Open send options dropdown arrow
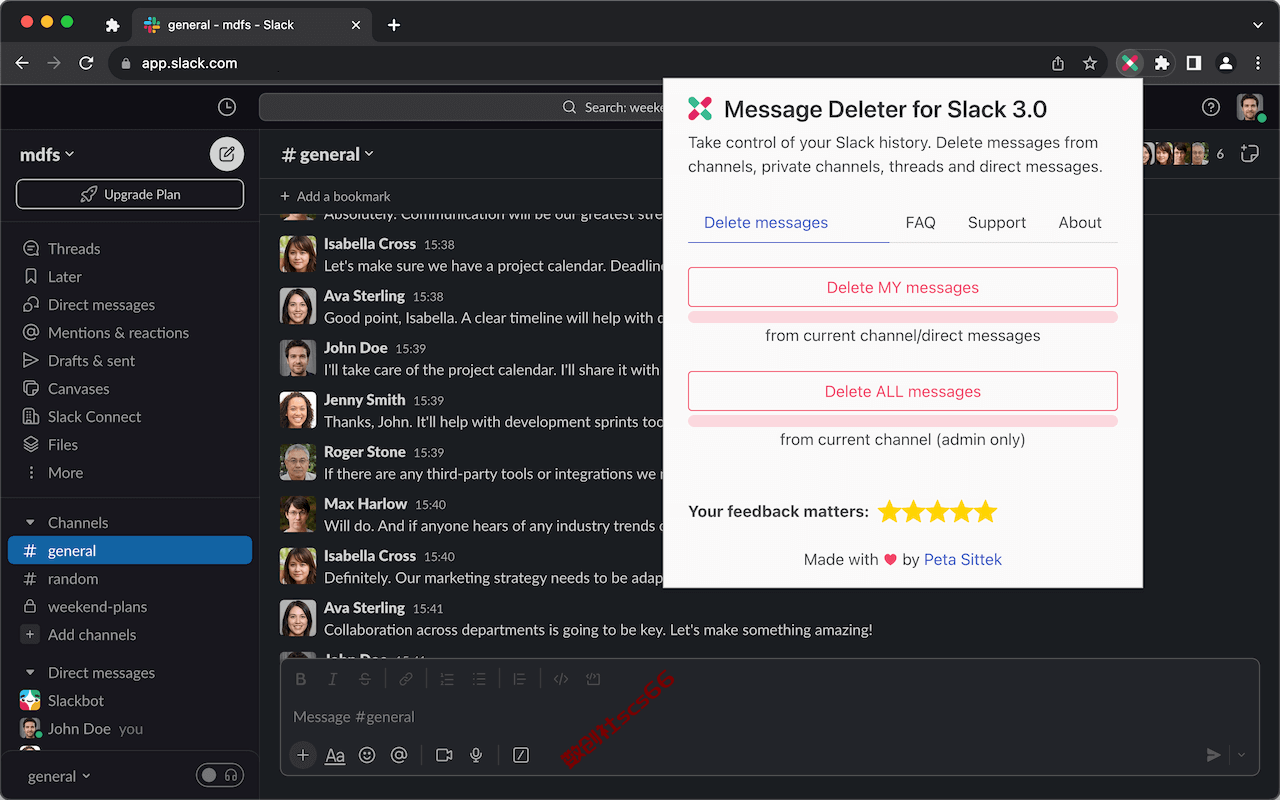 coord(1242,755)
